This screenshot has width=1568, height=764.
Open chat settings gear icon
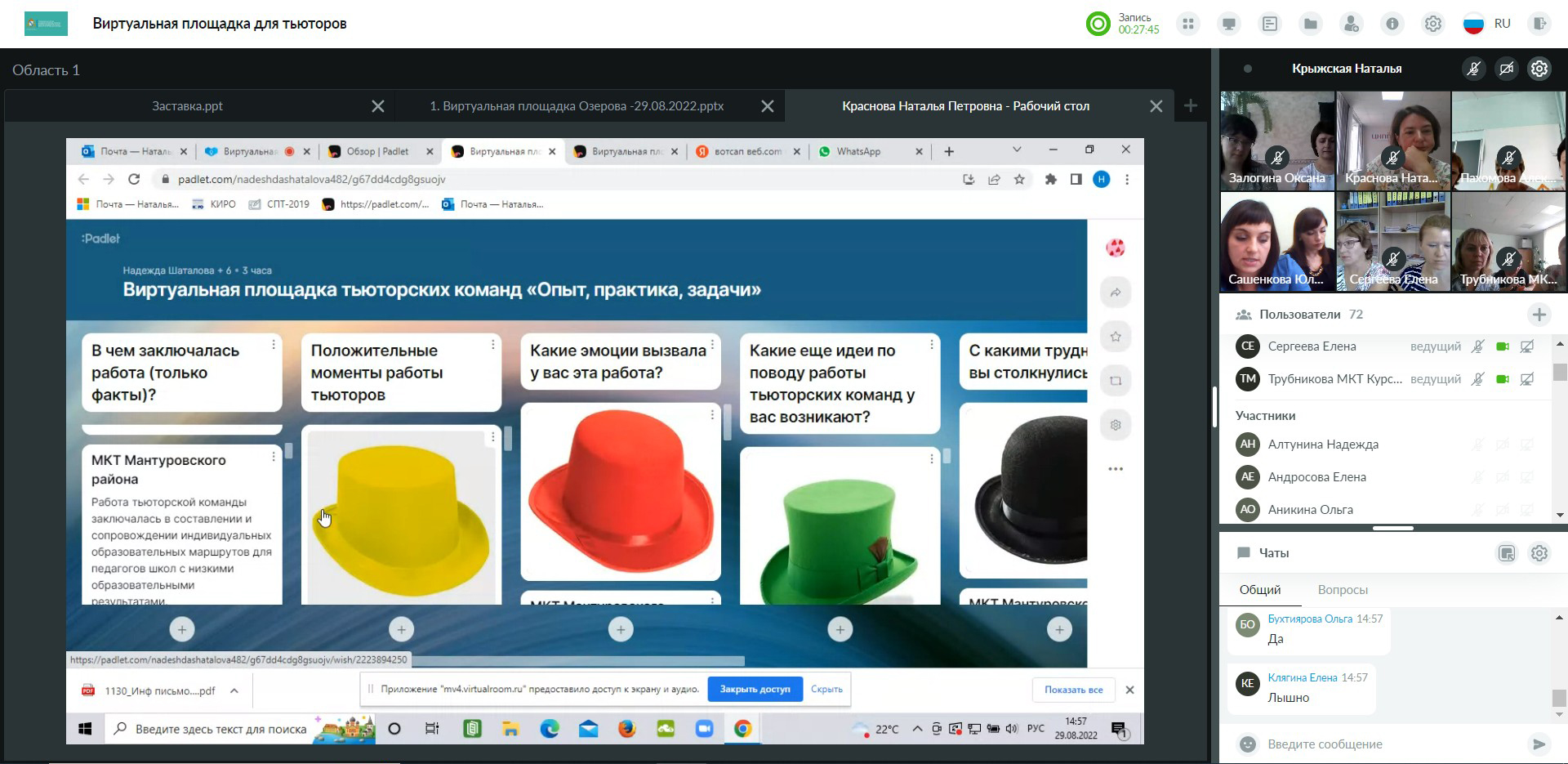(x=1539, y=553)
